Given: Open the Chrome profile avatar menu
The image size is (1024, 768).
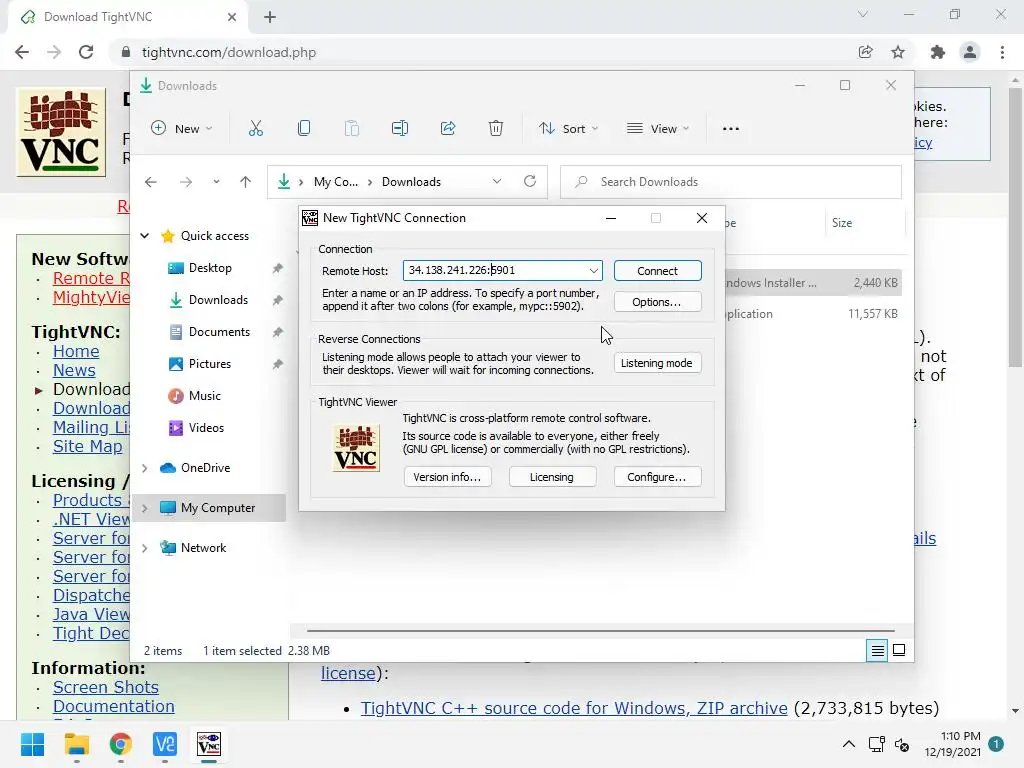Looking at the screenshot, I should (970, 52).
